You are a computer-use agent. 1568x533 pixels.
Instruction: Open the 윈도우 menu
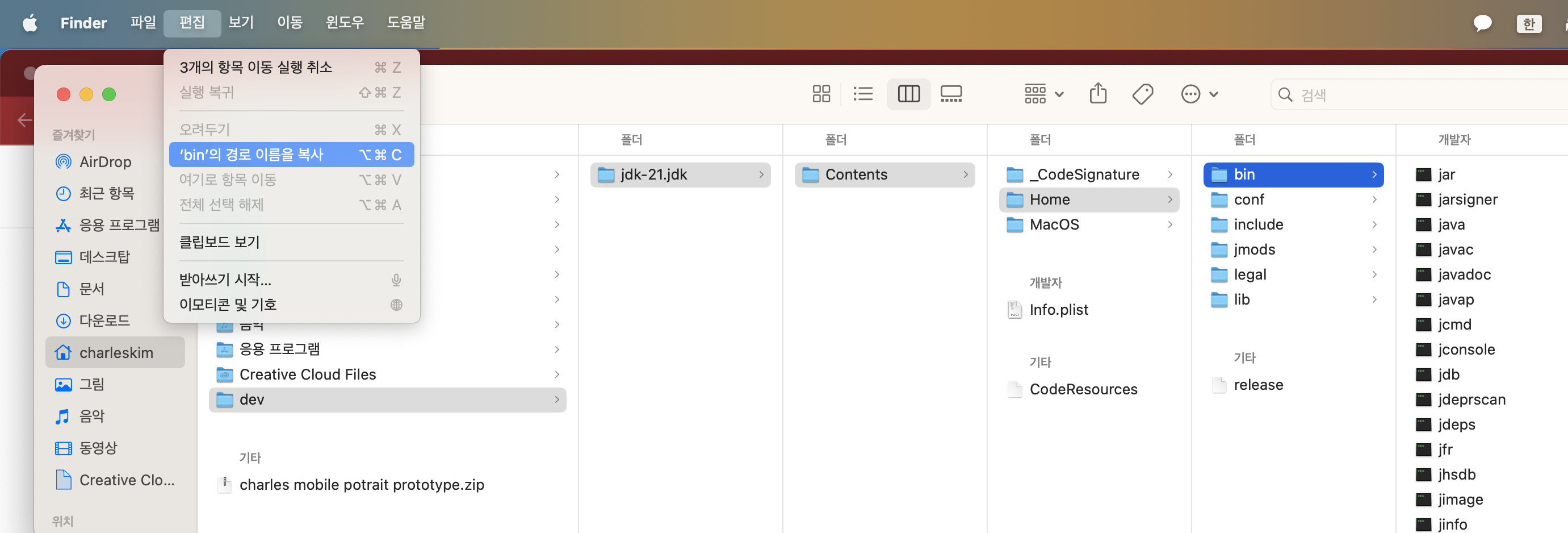coord(345,23)
